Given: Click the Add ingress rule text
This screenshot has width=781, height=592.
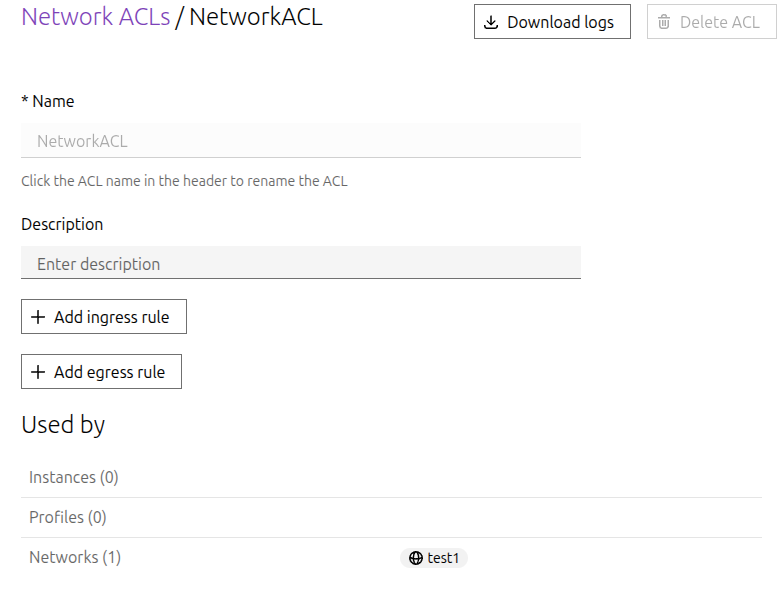Looking at the screenshot, I should point(111,317).
